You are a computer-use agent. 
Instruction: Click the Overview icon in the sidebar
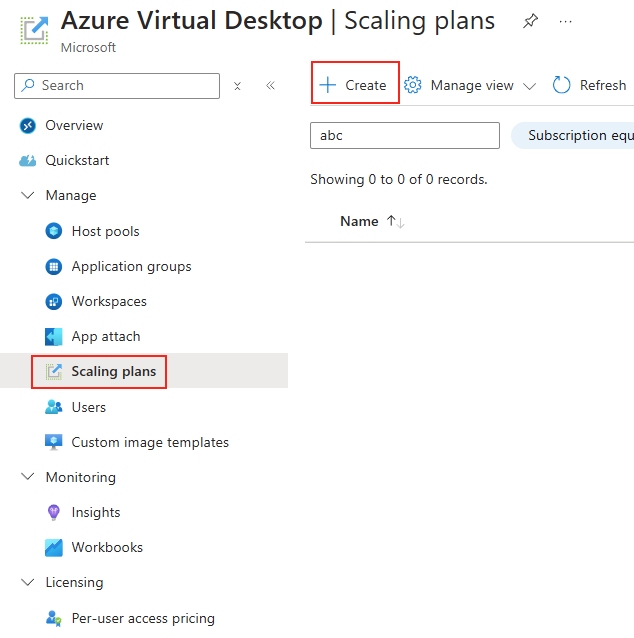[x=28, y=126]
